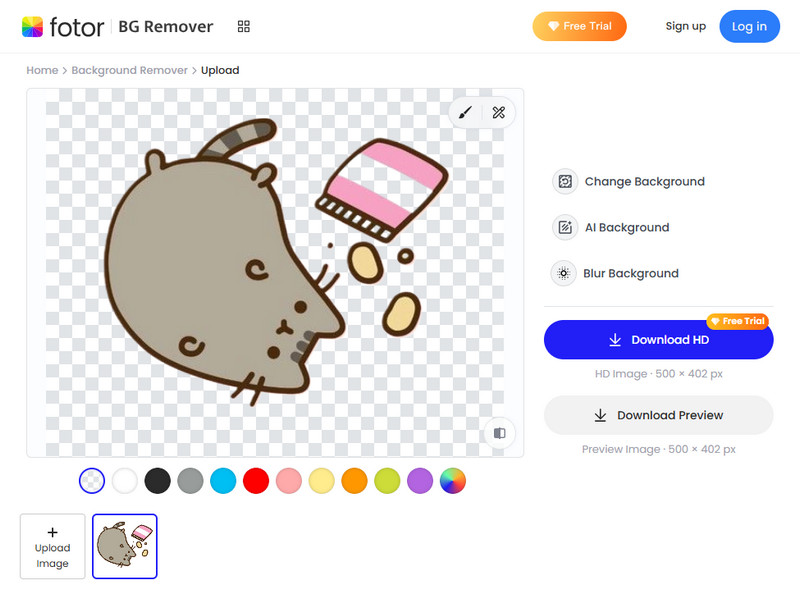Select the lime green background swatch
Image resolution: width=800 pixels, height=599 pixels.
click(x=387, y=481)
